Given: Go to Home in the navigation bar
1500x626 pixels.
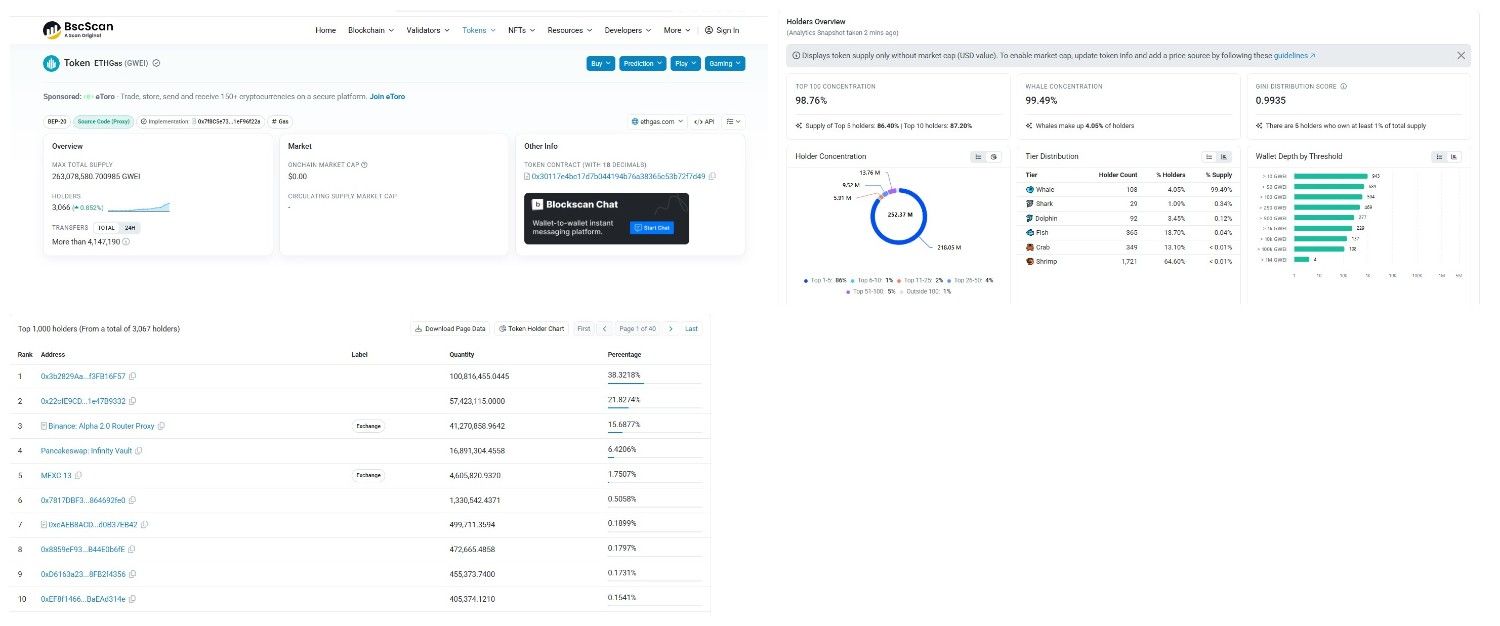Looking at the screenshot, I should 325,30.
